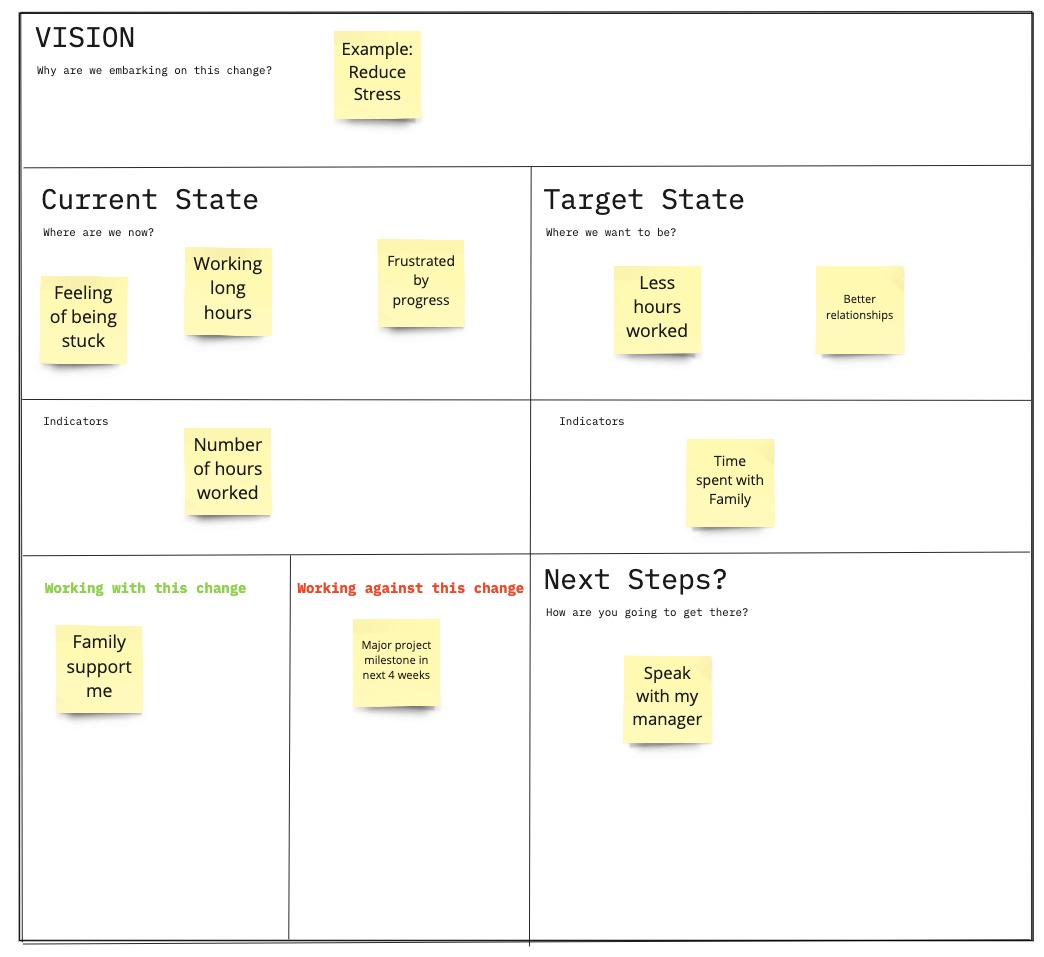Select 'Why are we embarking on this change?' text
Viewport: 1044px width, 957px height.
click(154, 71)
